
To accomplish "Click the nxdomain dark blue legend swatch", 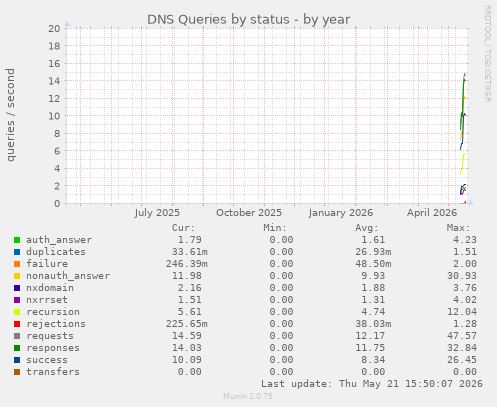I will 17,288.
